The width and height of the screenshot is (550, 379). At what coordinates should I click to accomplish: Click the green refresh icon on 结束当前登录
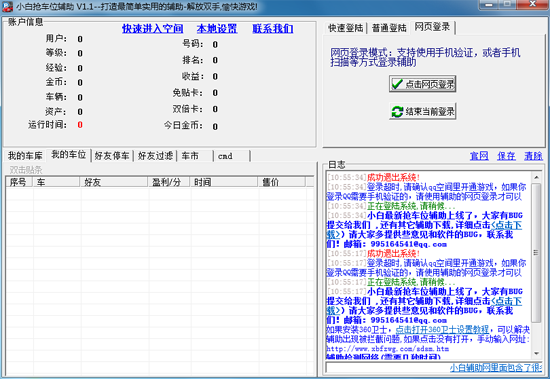click(x=397, y=112)
